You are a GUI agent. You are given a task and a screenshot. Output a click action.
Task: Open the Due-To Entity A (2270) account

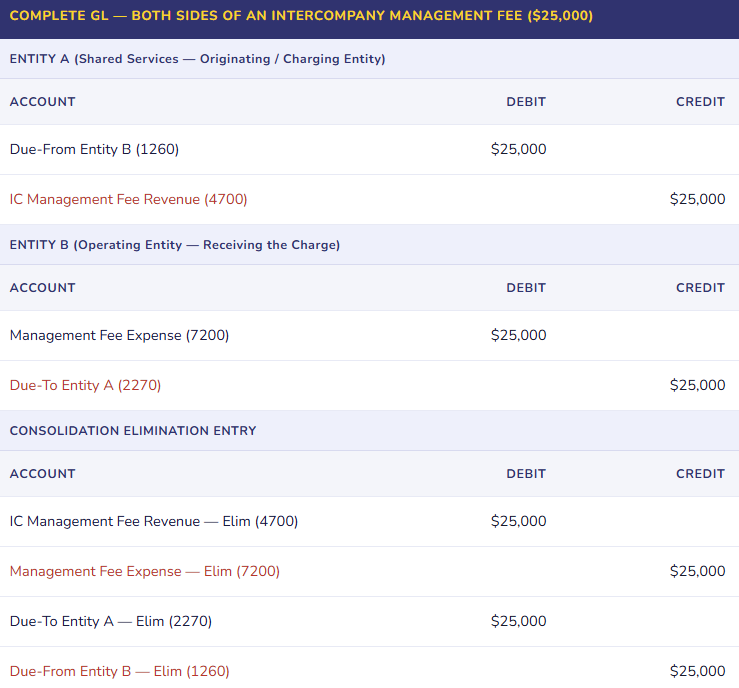click(85, 385)
